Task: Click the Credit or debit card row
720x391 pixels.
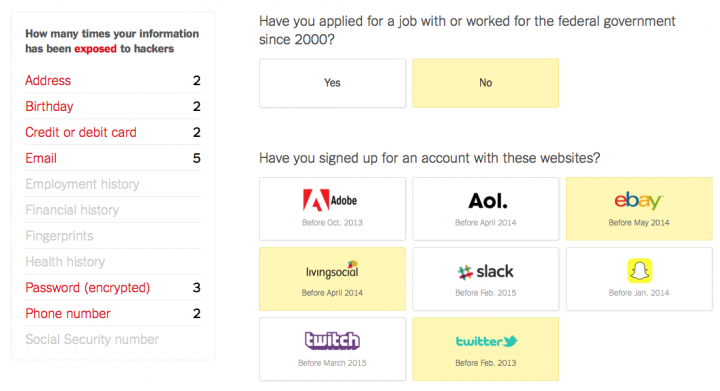Action: coord(113,132)
